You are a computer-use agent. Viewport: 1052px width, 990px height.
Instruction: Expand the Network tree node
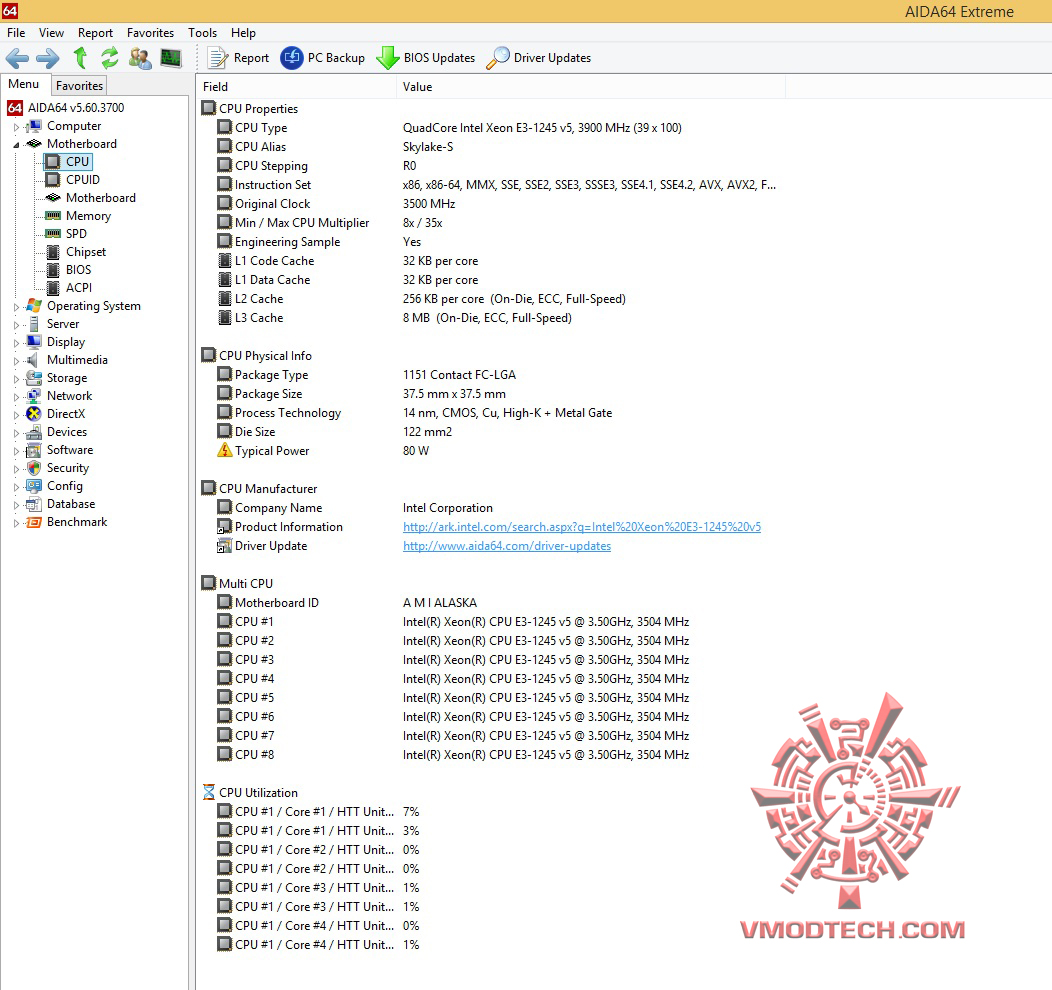(x=16, y=397)
